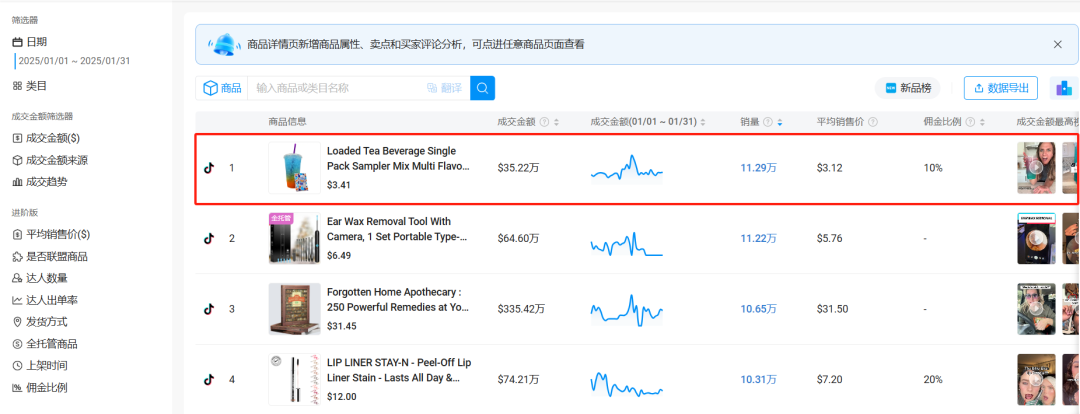Image resolution: width=1080 pixels, height=414 pixels.
Task: Click help icon next to 平均销售价 header
Action: [873, 122]
